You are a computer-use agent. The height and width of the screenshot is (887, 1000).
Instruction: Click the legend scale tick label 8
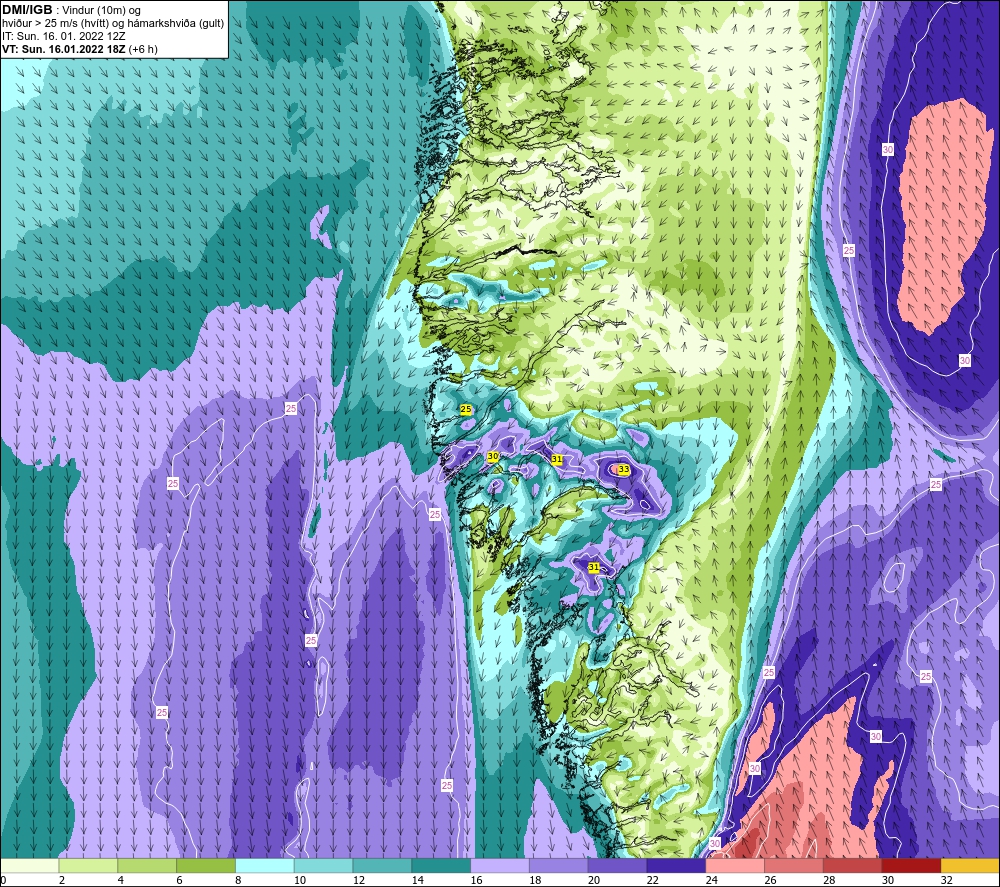[239, 880]
